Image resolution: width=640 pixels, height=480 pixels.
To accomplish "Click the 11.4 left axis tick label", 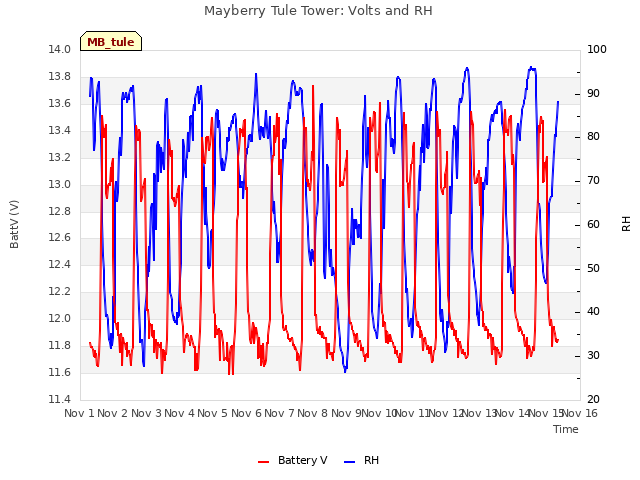I will click(60, 399).
